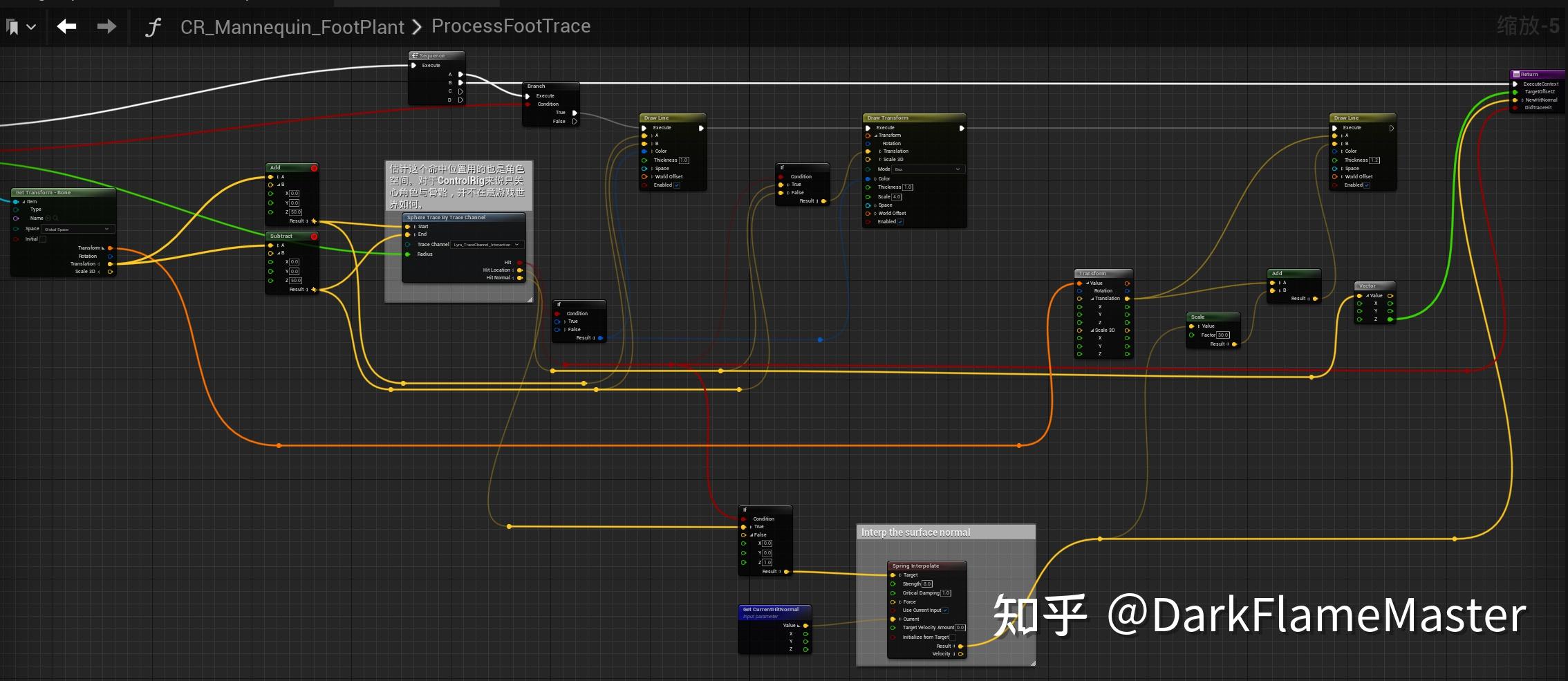Click the search magnifier beside Name on Get Transform
The image size is (1568, 681).
tap(56, 218)
